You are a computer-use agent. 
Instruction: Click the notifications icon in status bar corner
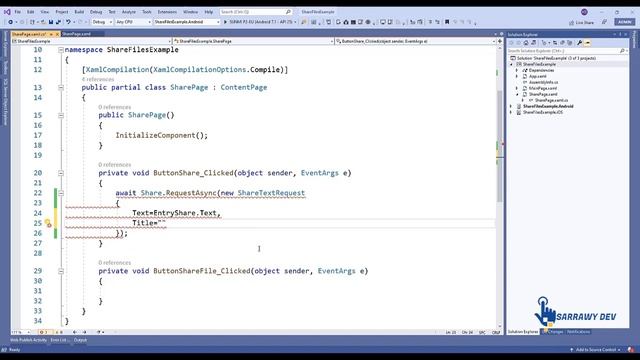(x=631, y=350)
